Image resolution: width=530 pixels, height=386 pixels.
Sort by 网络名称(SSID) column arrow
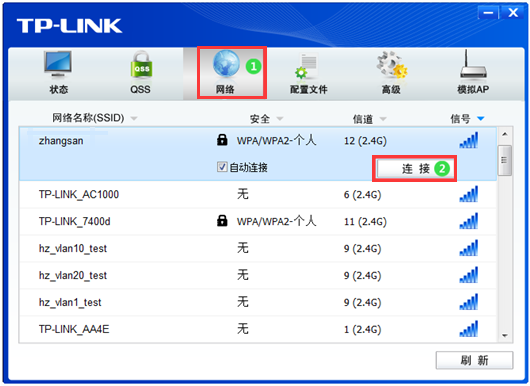click(x=134, y=119)
